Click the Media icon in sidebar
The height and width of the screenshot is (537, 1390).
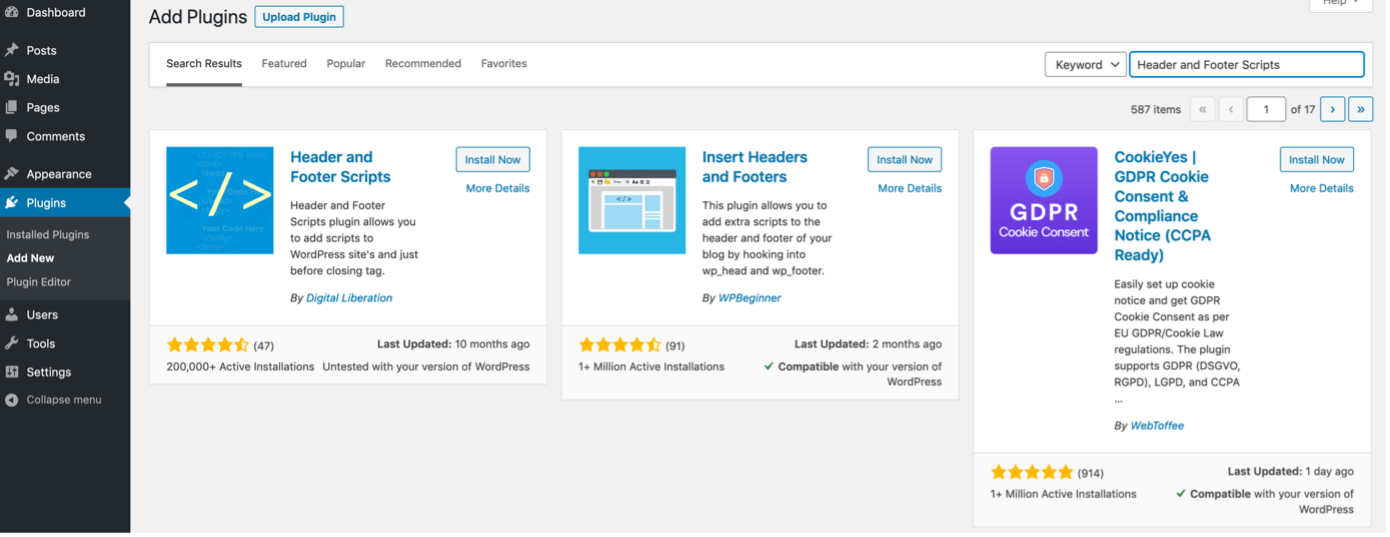point(12,79)
